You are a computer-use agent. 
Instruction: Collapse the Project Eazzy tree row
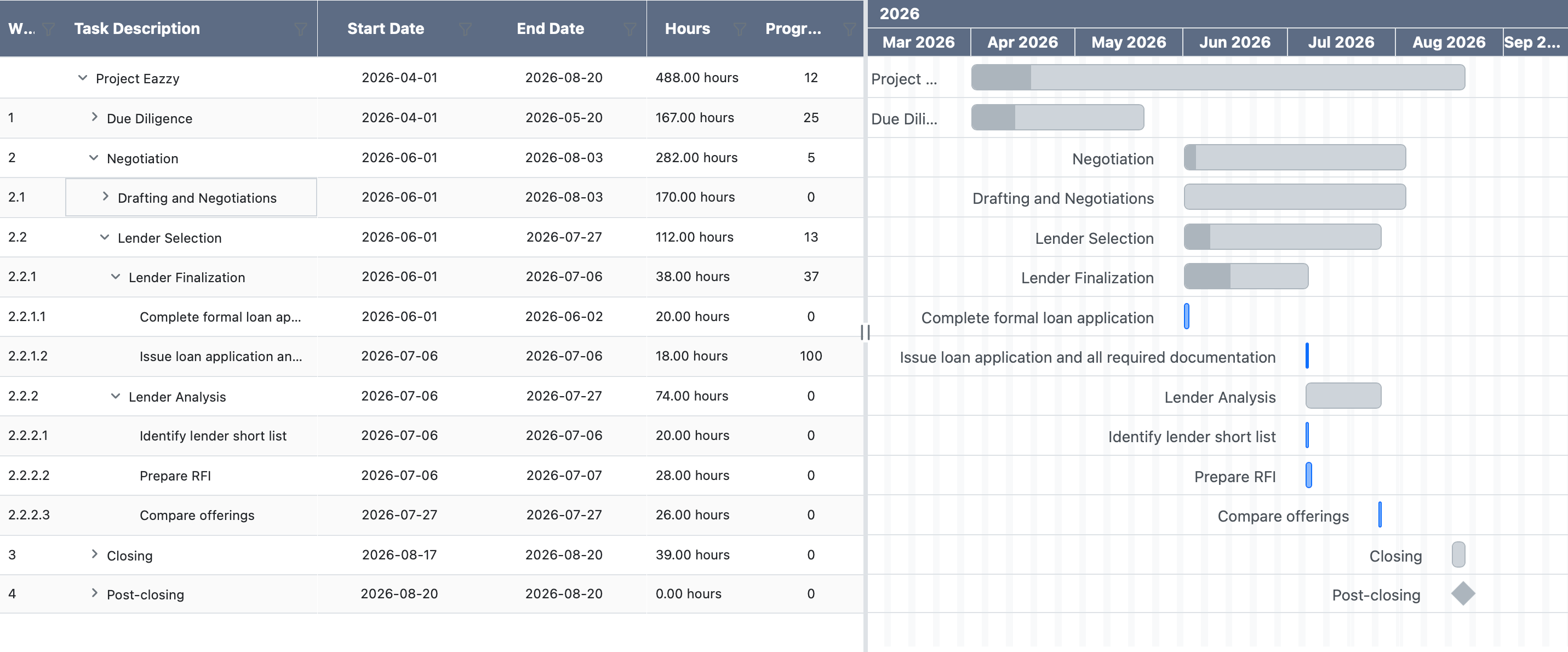[83, 78]
